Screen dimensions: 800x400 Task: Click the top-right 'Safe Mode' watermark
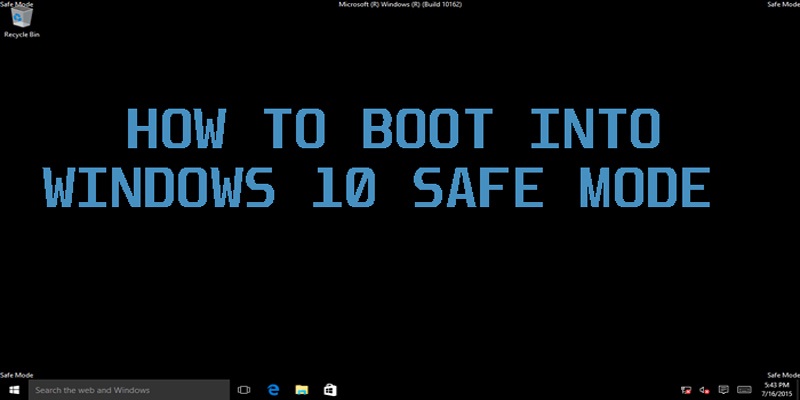coord(782,4)
